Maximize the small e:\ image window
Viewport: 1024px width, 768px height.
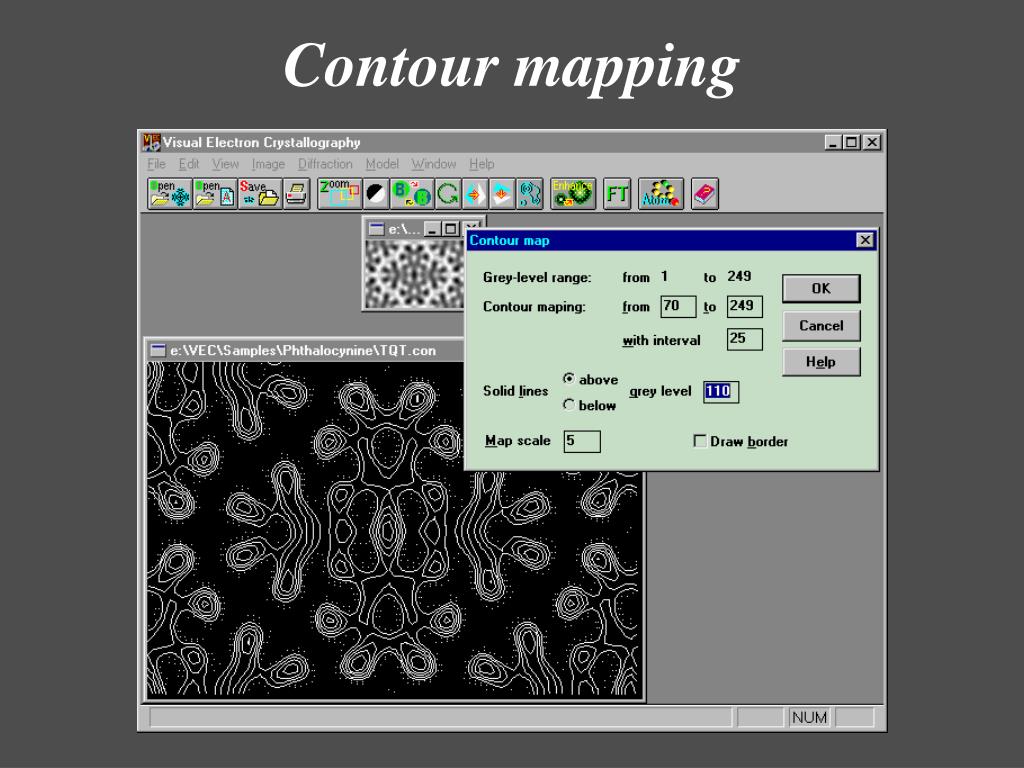click(x=450, y=229)
